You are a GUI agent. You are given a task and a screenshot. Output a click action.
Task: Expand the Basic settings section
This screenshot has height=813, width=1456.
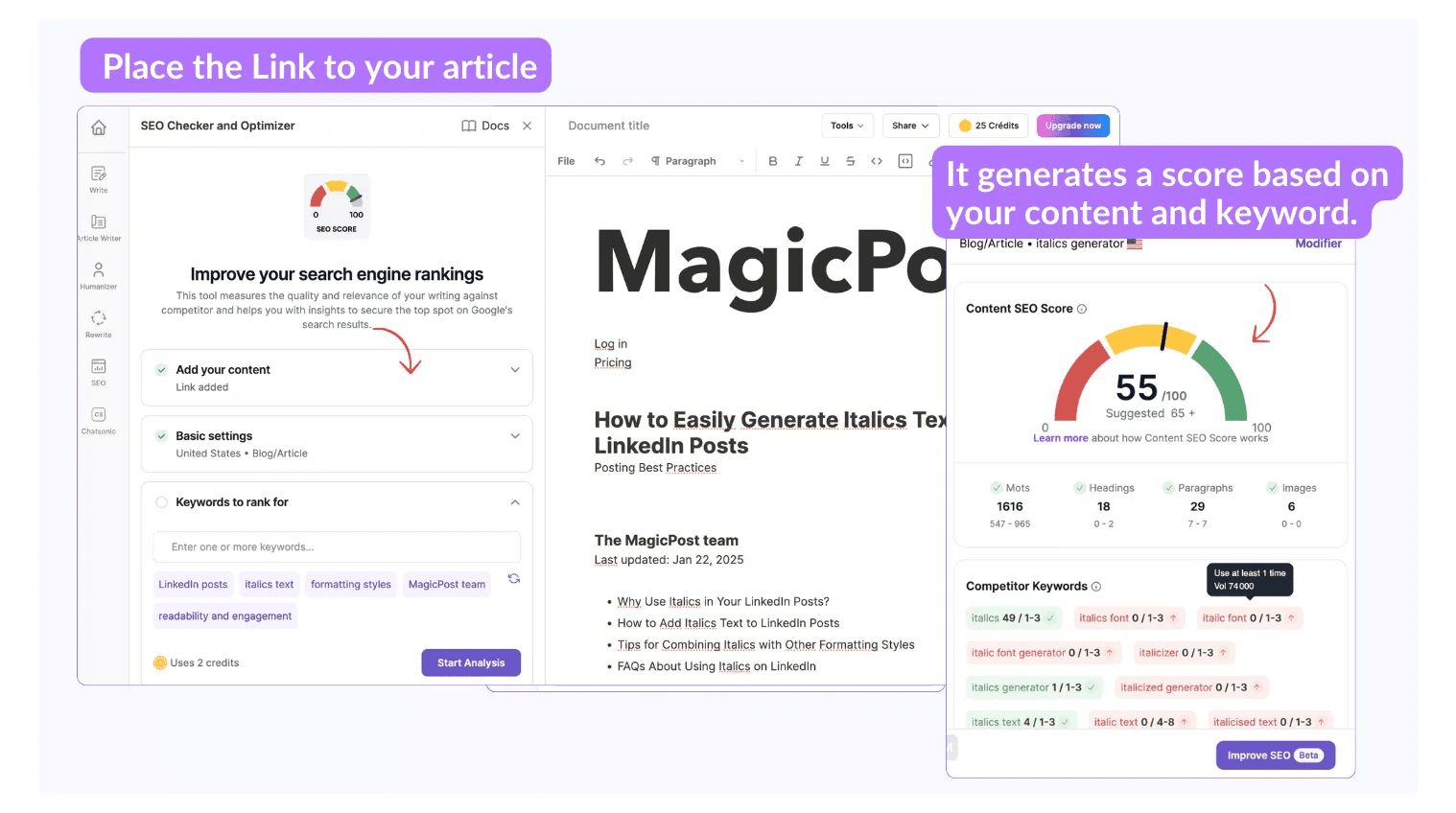pyautogui.click(x=515, y=436)
